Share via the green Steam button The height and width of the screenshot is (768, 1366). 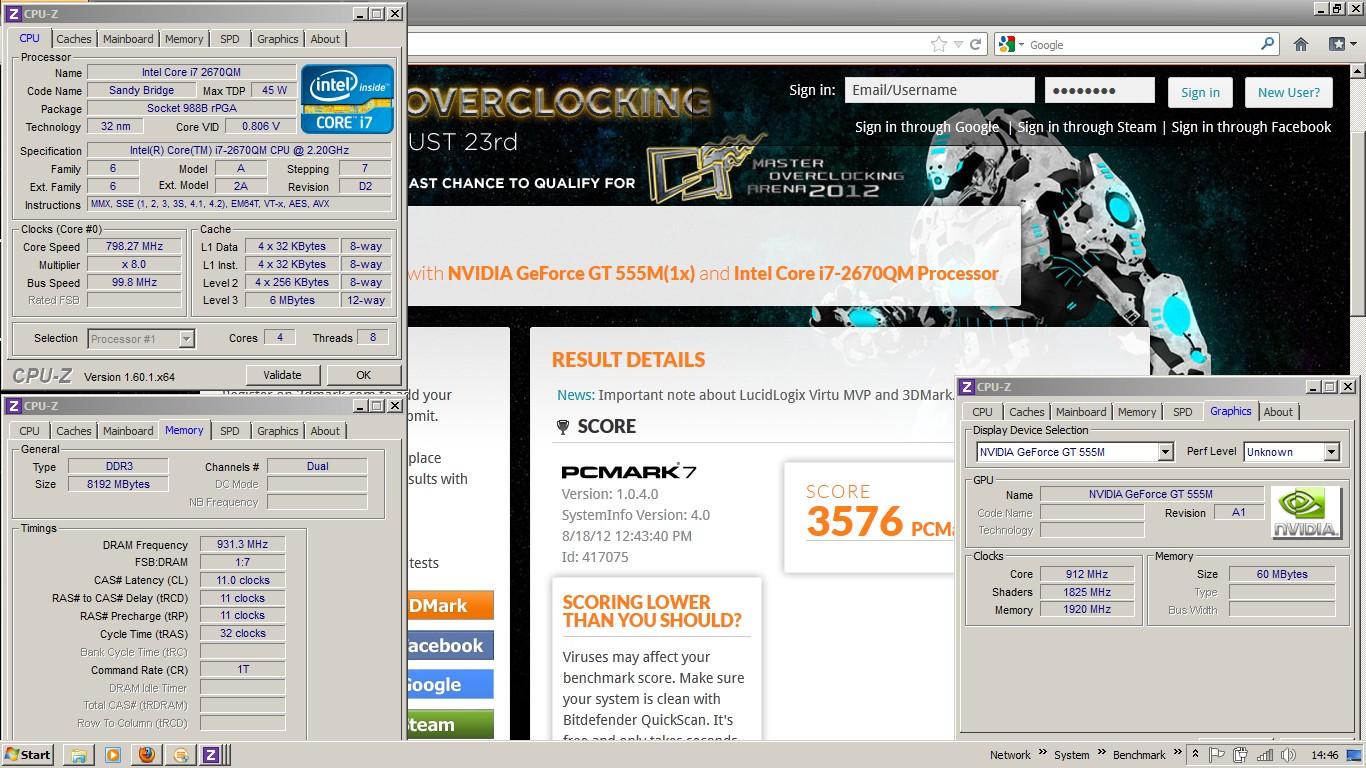point(450,724)
